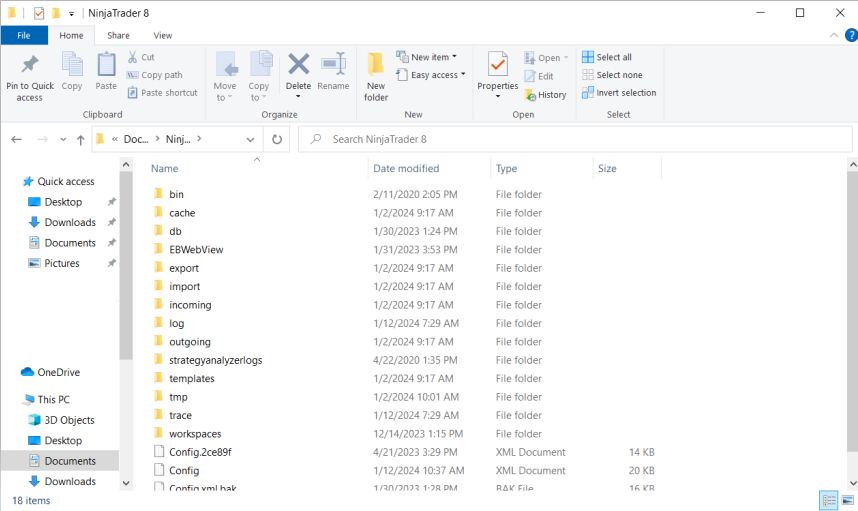
Task: Click Select all in ribbon
Action: coord(607,57)
